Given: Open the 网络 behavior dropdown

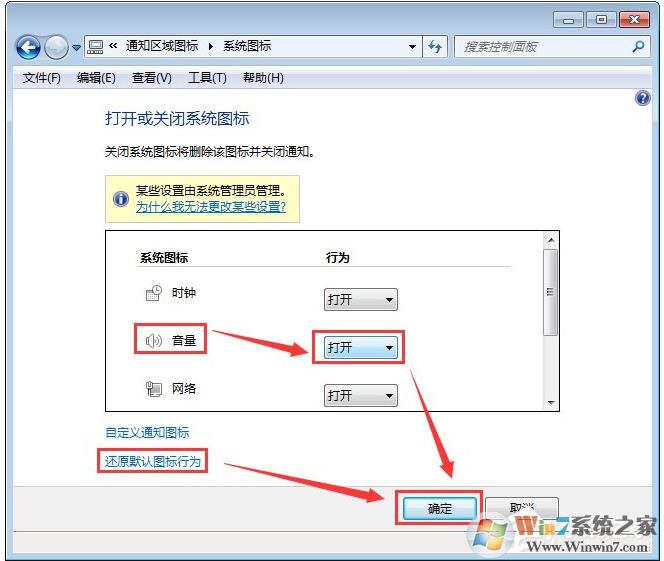Looking at the screenshot, I should tap(361, 395).
